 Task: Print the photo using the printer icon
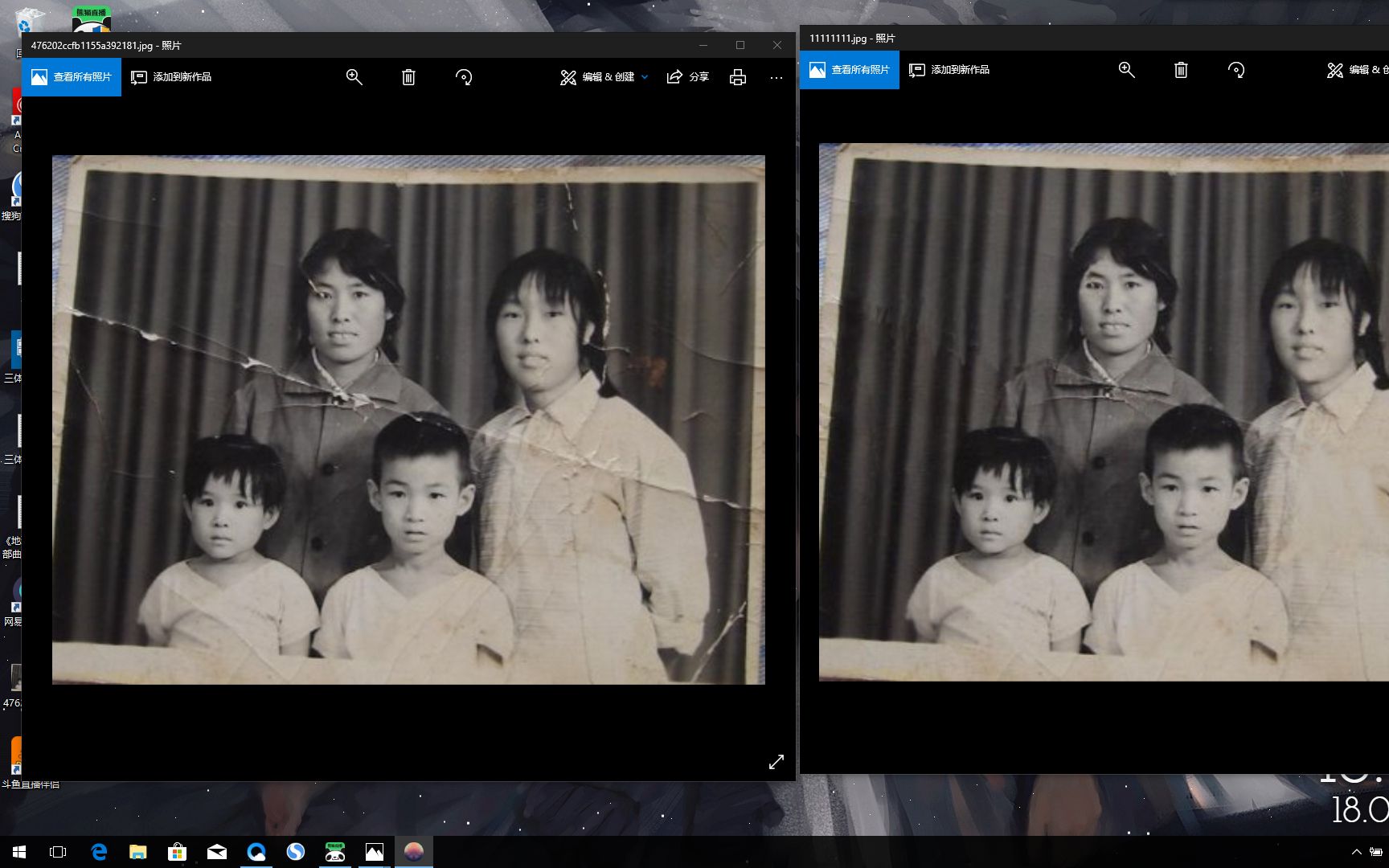pyautogui.click(x=738, y=77)
